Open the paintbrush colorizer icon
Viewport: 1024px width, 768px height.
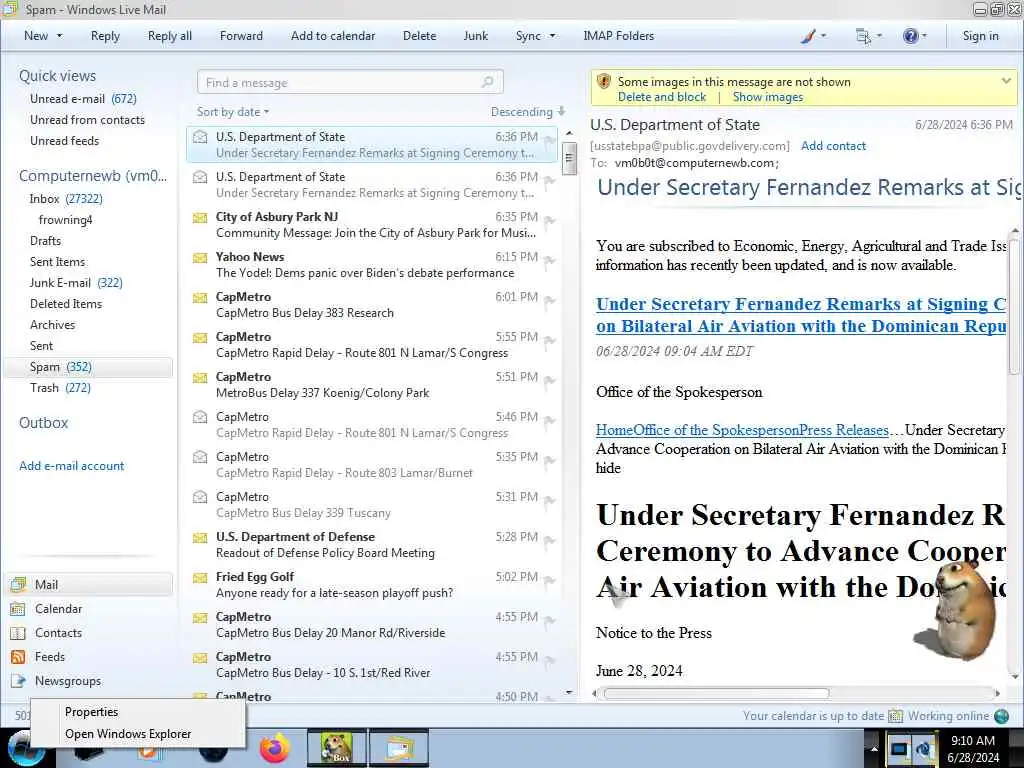coord(808,36)
